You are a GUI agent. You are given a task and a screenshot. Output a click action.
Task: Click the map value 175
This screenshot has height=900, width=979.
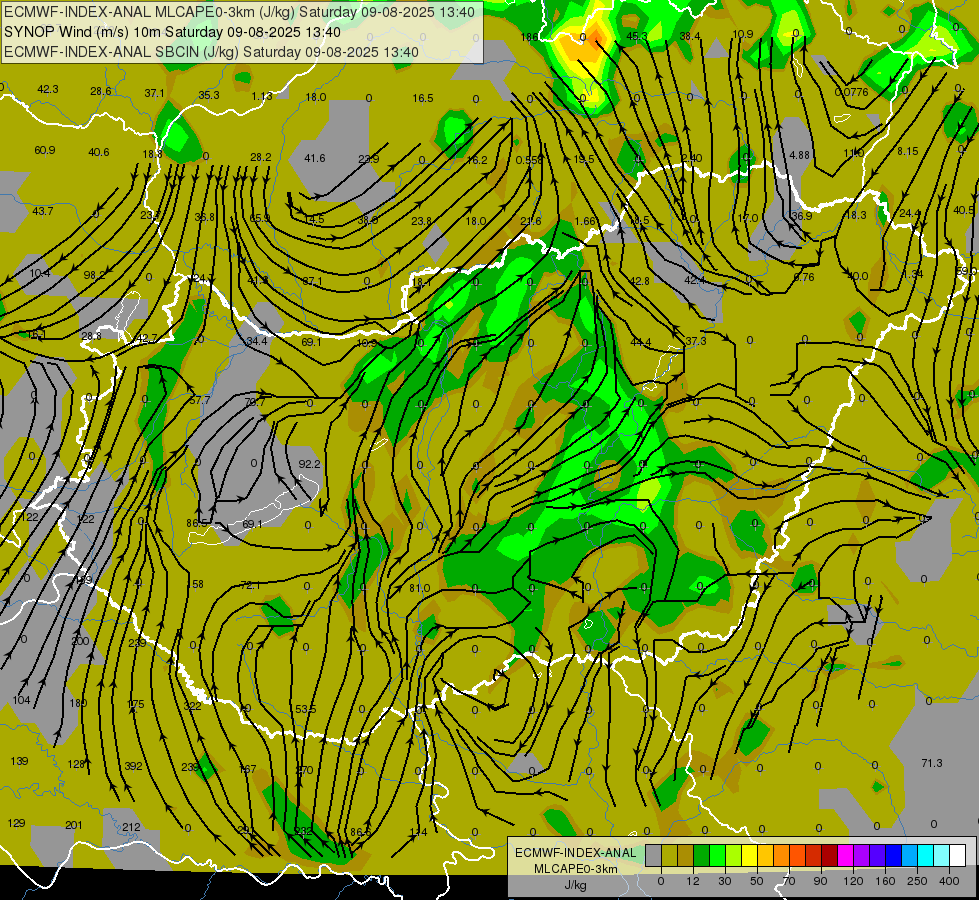135,705
